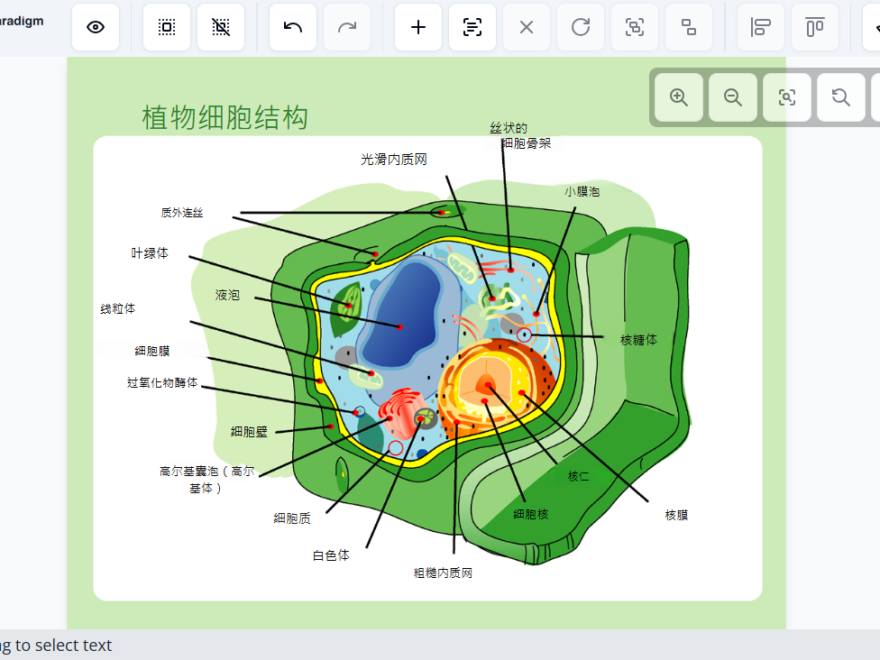Apply top alignment from the toolbar
880x660 pixels.
pyautogui.click(x=815, y=27)
